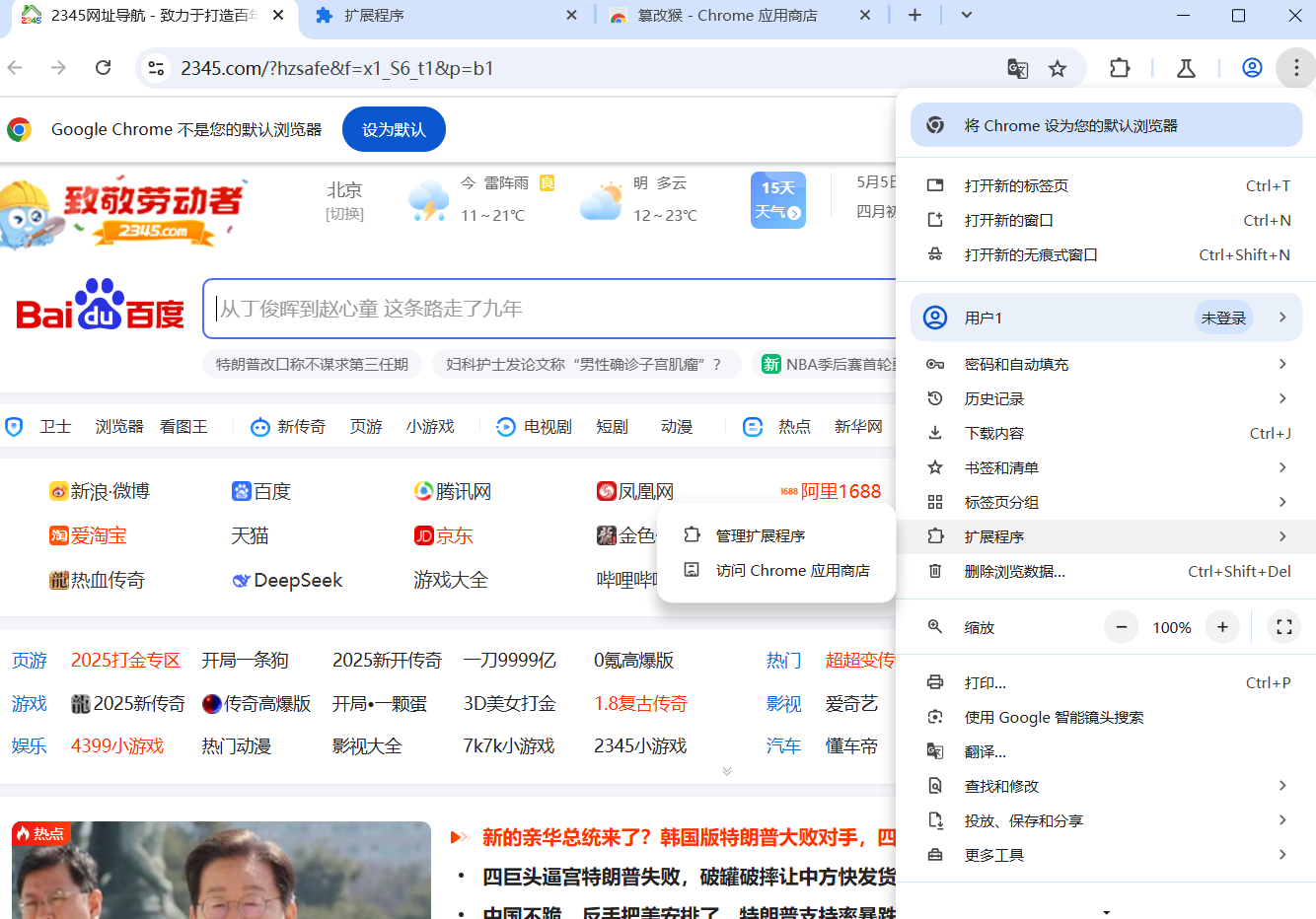Click the Baidu logo
Viewport: 1316px width, 919px height.
pyautogui.click(x=101, y=305)
